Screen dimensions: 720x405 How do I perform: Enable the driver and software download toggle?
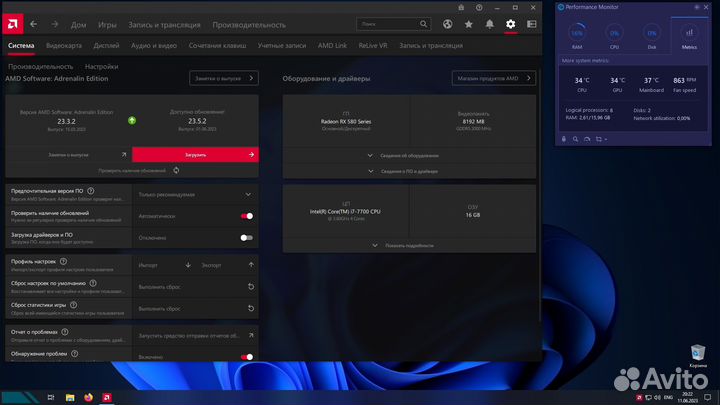[247, 238]
